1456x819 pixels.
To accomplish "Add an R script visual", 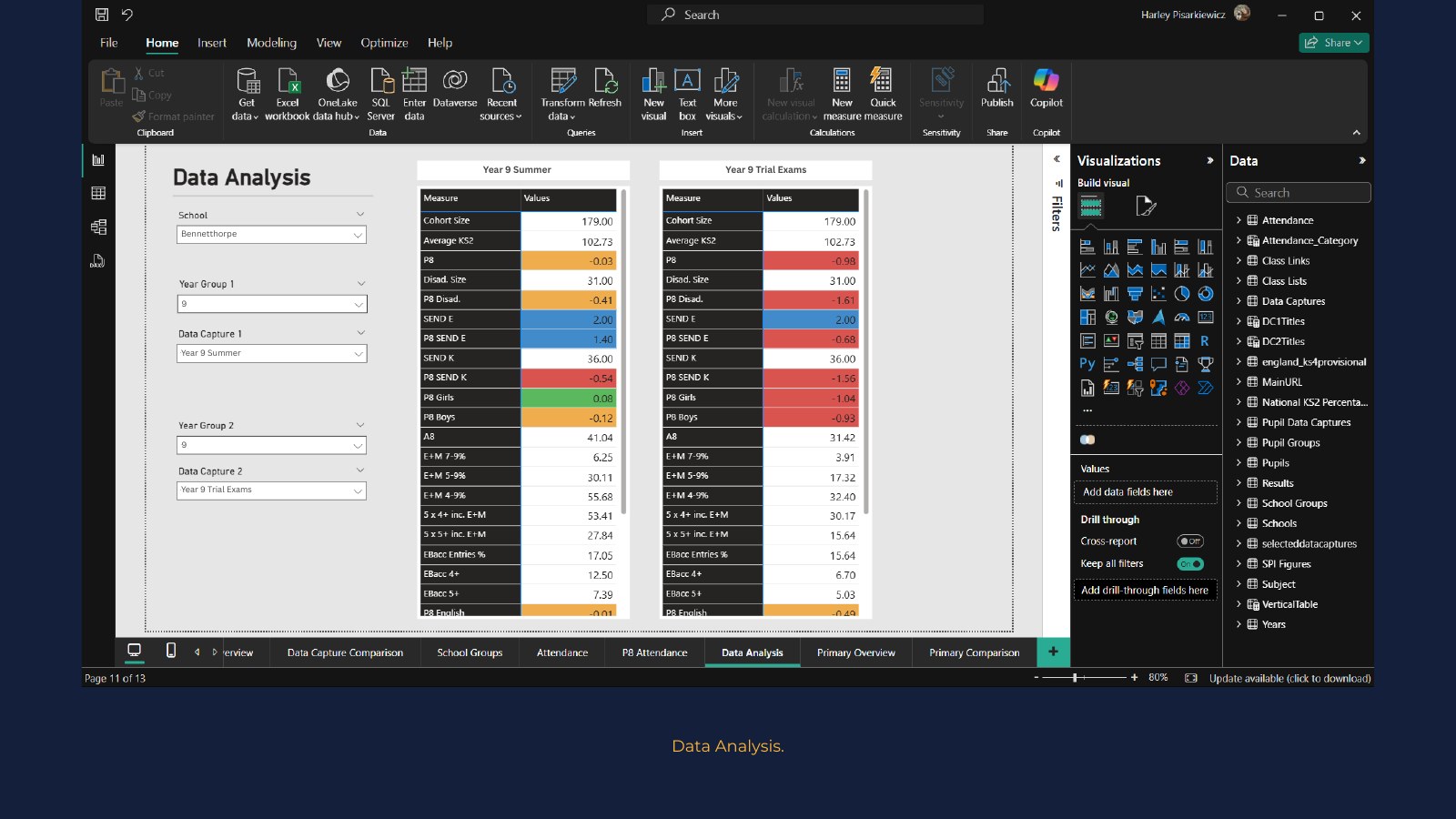I will click(1205, 341).
